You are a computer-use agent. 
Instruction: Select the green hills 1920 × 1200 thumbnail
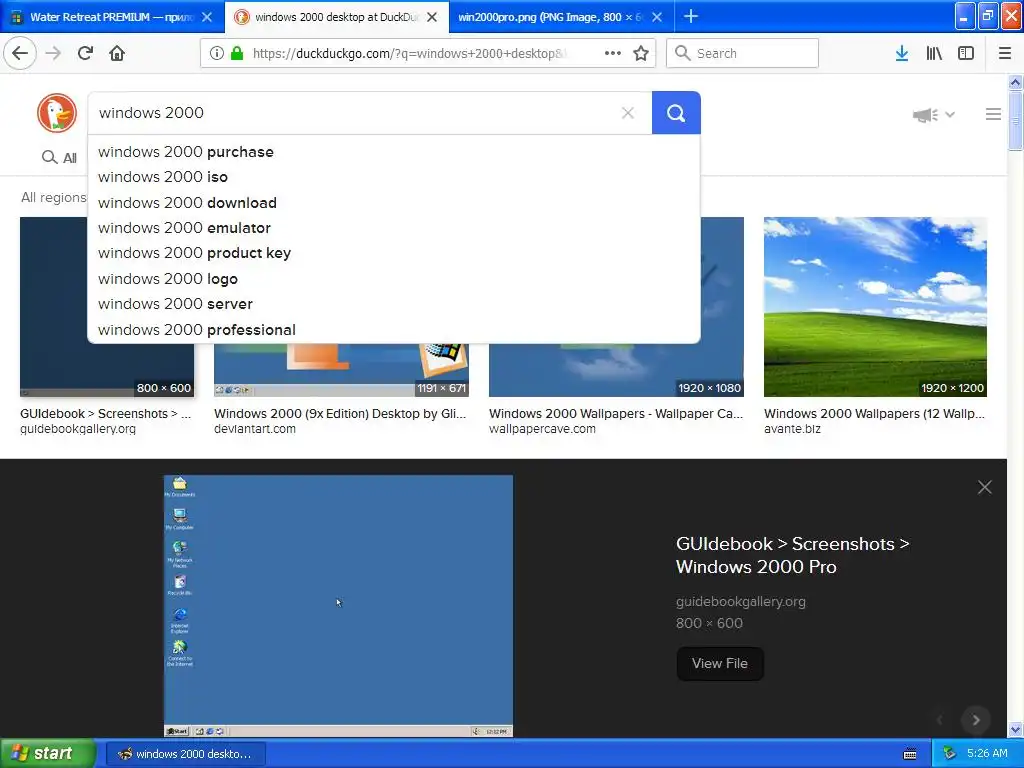tap(875, 307)
